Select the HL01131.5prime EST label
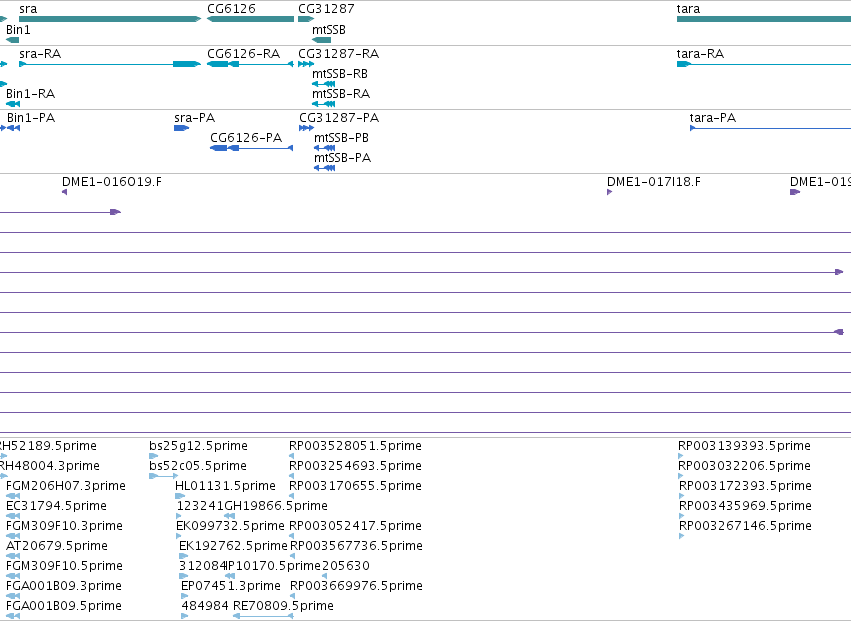This screenshot has width=851, height=621. [225, 486]
